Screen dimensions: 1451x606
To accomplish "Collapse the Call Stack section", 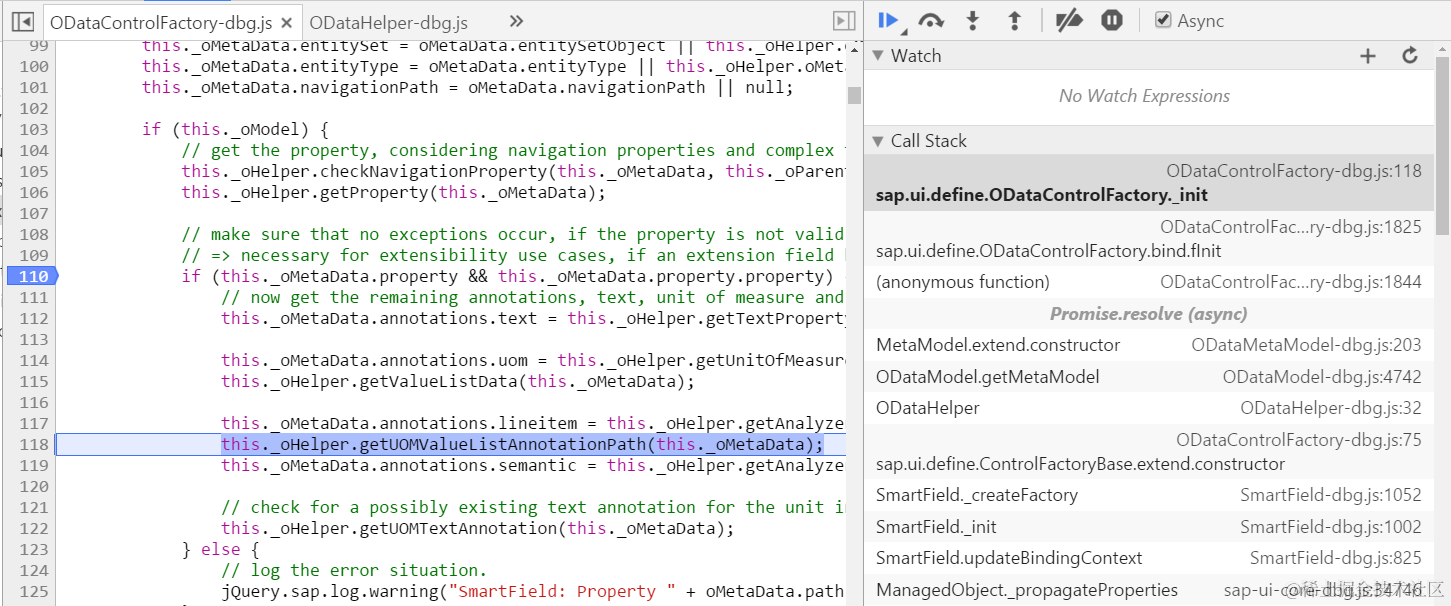I will 878,141.
